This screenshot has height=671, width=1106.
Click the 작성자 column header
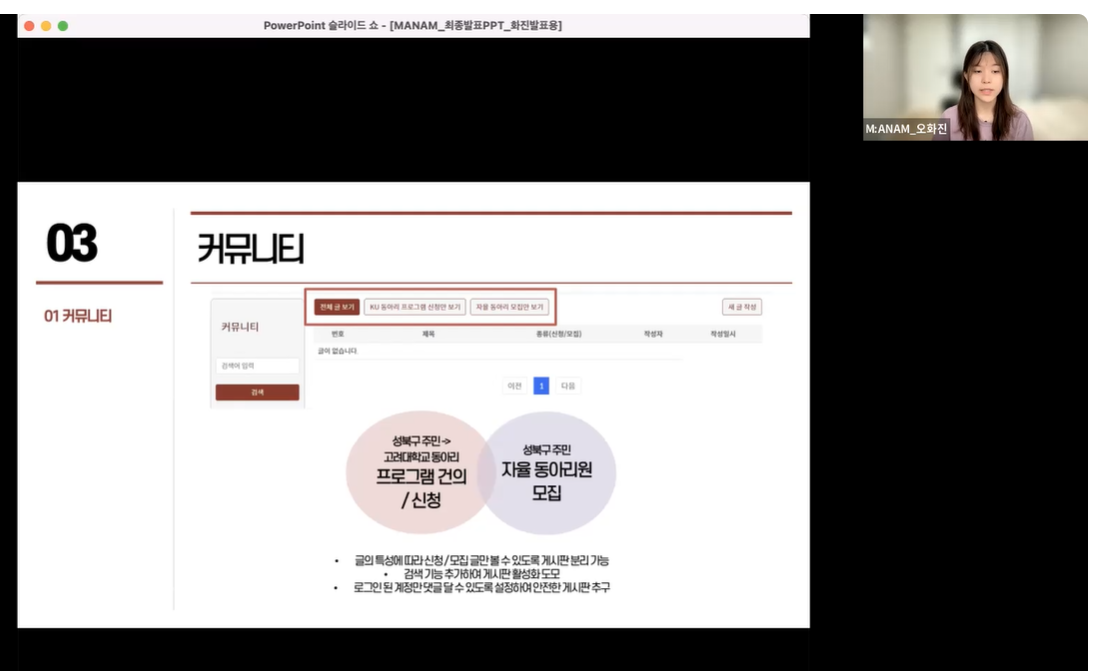654,334
